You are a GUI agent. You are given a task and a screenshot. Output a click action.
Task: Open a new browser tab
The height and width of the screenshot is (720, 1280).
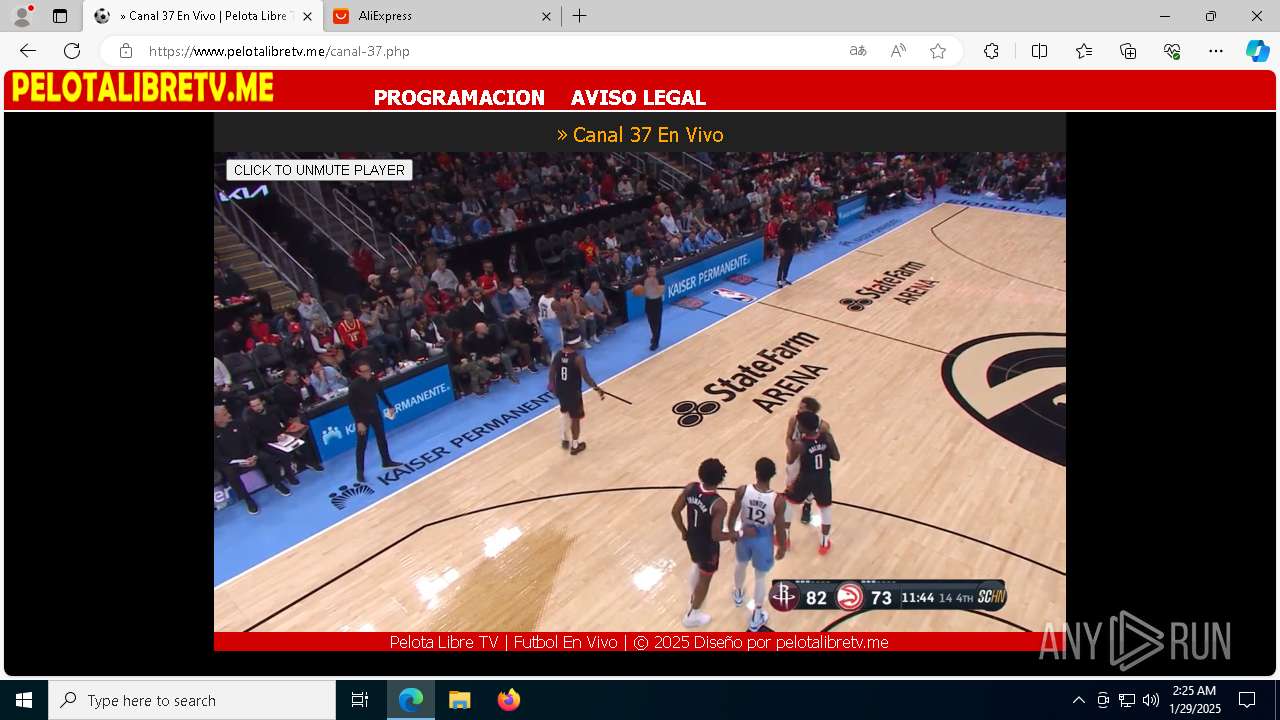coord(580,16)
